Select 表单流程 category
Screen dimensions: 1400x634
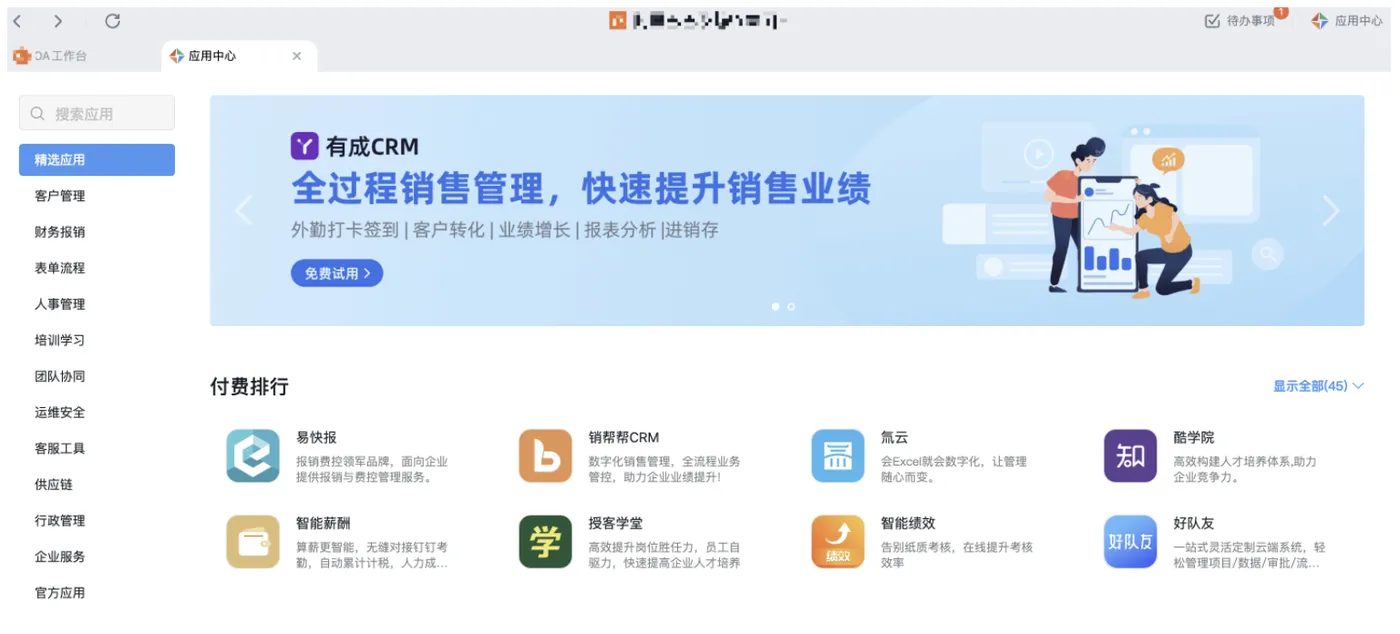click(60, 268)
